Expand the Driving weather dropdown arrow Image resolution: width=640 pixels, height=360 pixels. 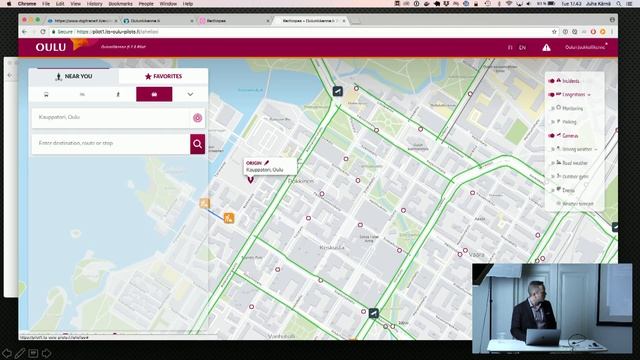coord(596,150)
